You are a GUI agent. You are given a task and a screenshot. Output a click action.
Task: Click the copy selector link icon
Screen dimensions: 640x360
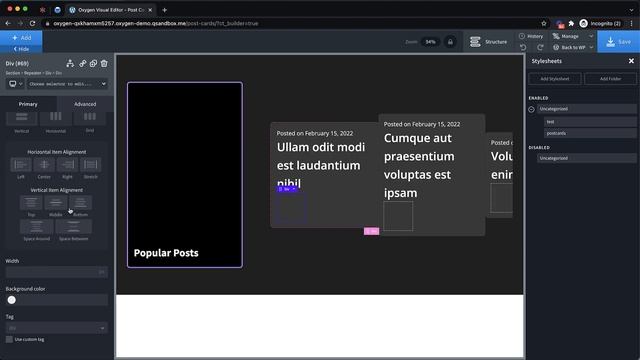82,63
